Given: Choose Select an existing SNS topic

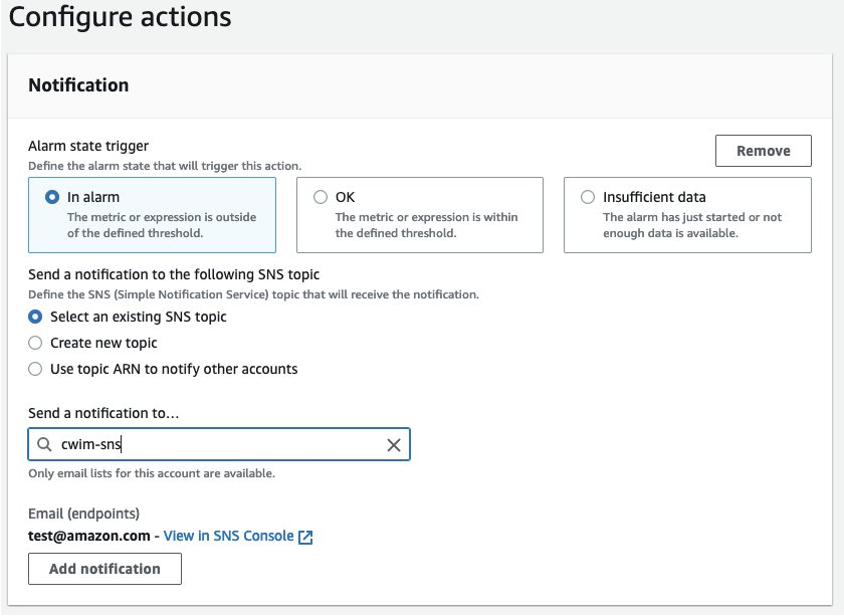Looking at the screenshot, I should [x=35, y=317].
